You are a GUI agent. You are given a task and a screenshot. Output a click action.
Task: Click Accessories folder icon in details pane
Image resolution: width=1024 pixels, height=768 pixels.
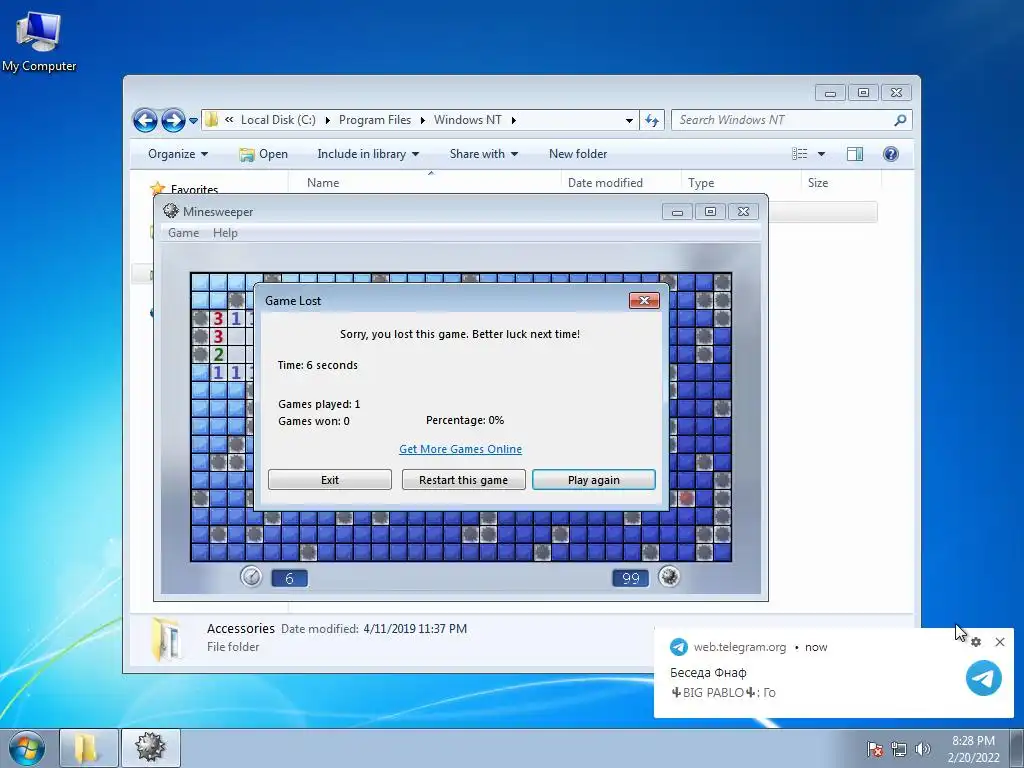166,638
